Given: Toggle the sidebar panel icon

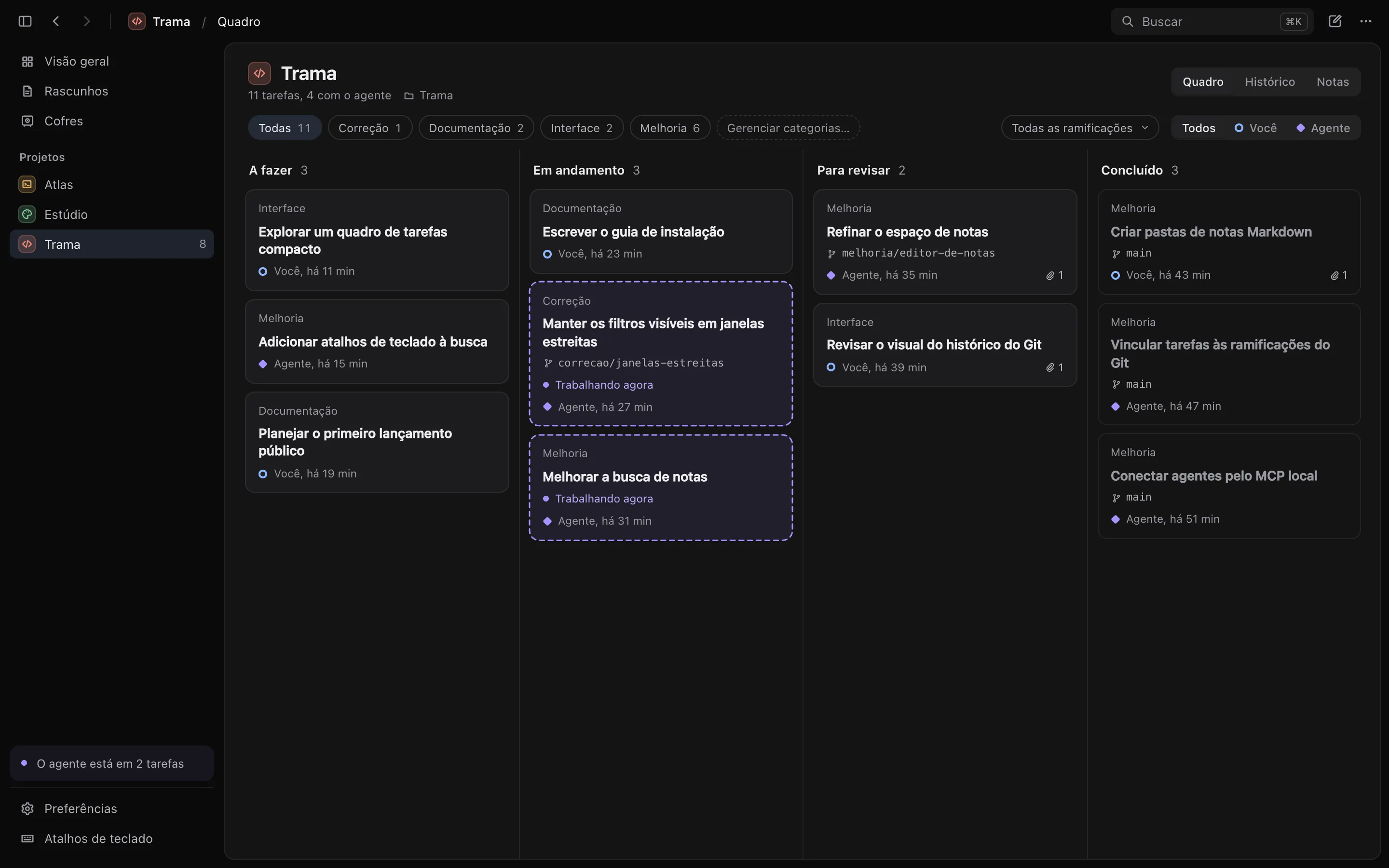Looking at the screenshot, I should click(x=25, y=21).
